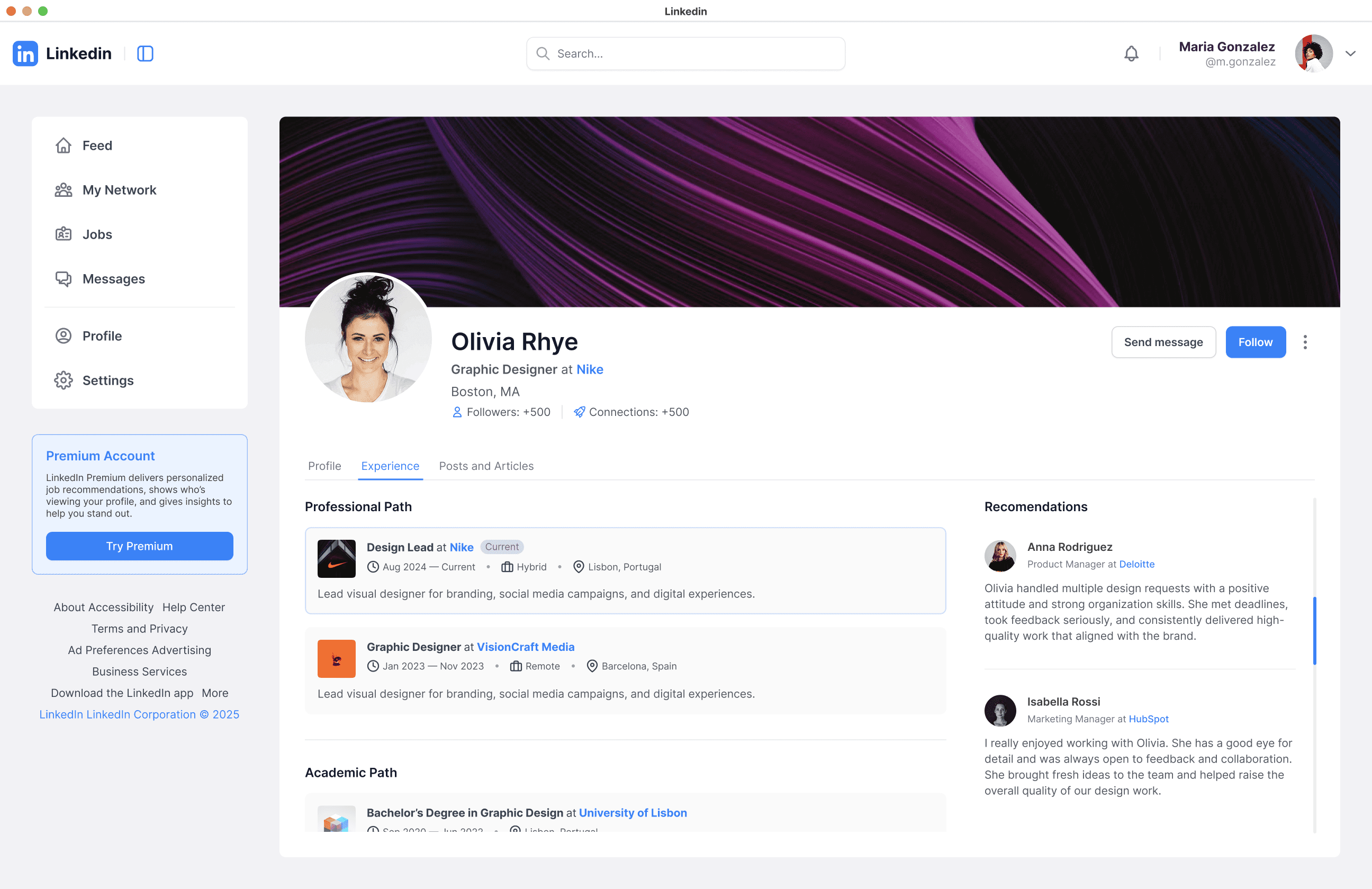This screenshot has height=889, width=1372.
Task: Click the Nike company logo thumbnail
Action: pyautogui.click(x=336, y=558)
